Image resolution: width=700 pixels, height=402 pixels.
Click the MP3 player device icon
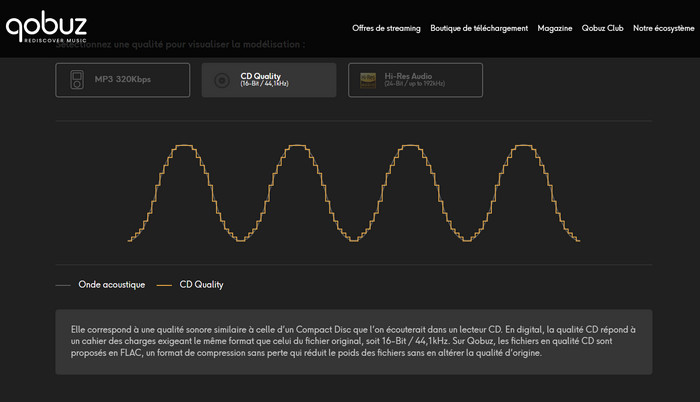77,80
